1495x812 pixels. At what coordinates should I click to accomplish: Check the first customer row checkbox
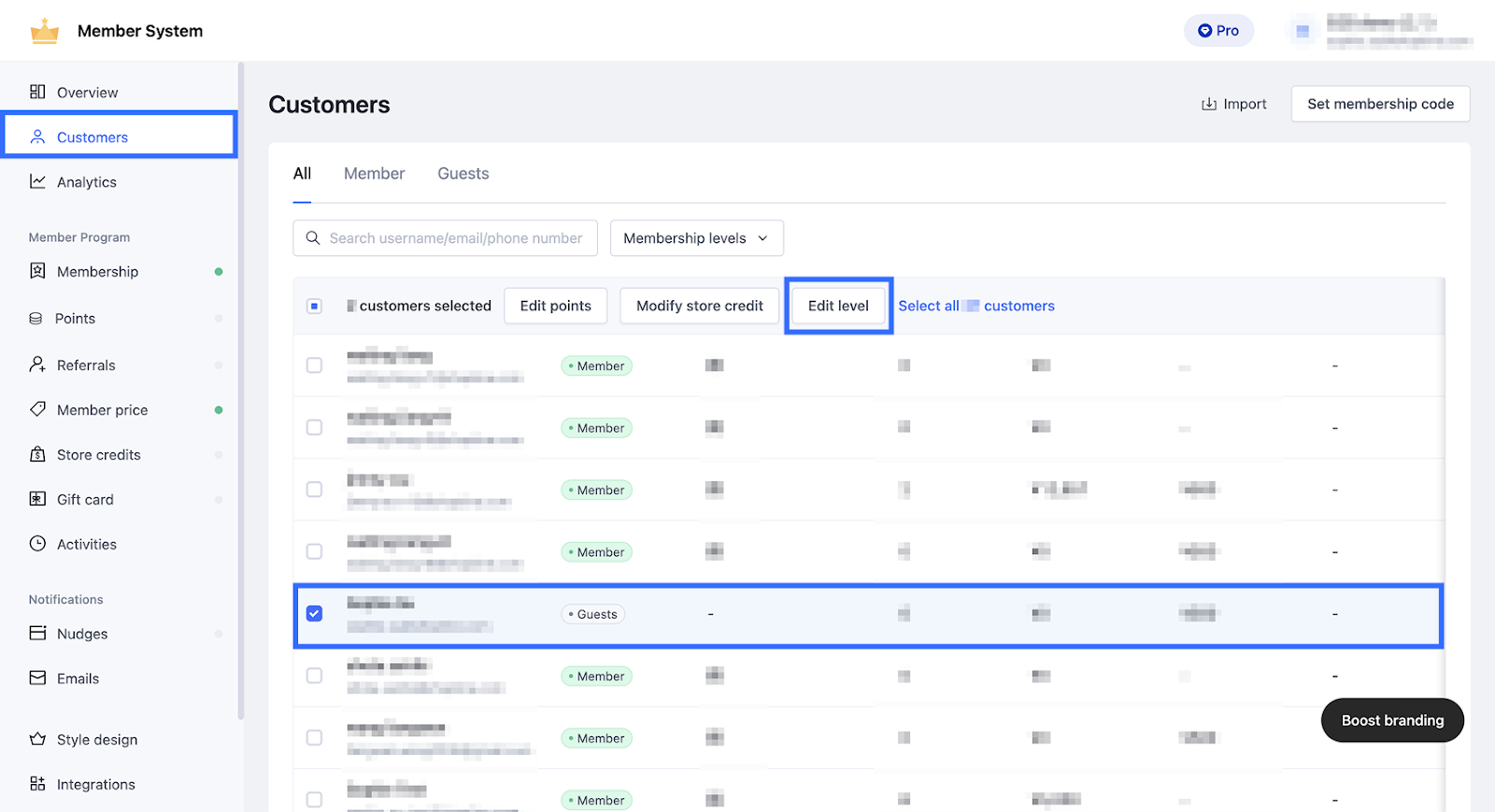[x=315, y=365]
